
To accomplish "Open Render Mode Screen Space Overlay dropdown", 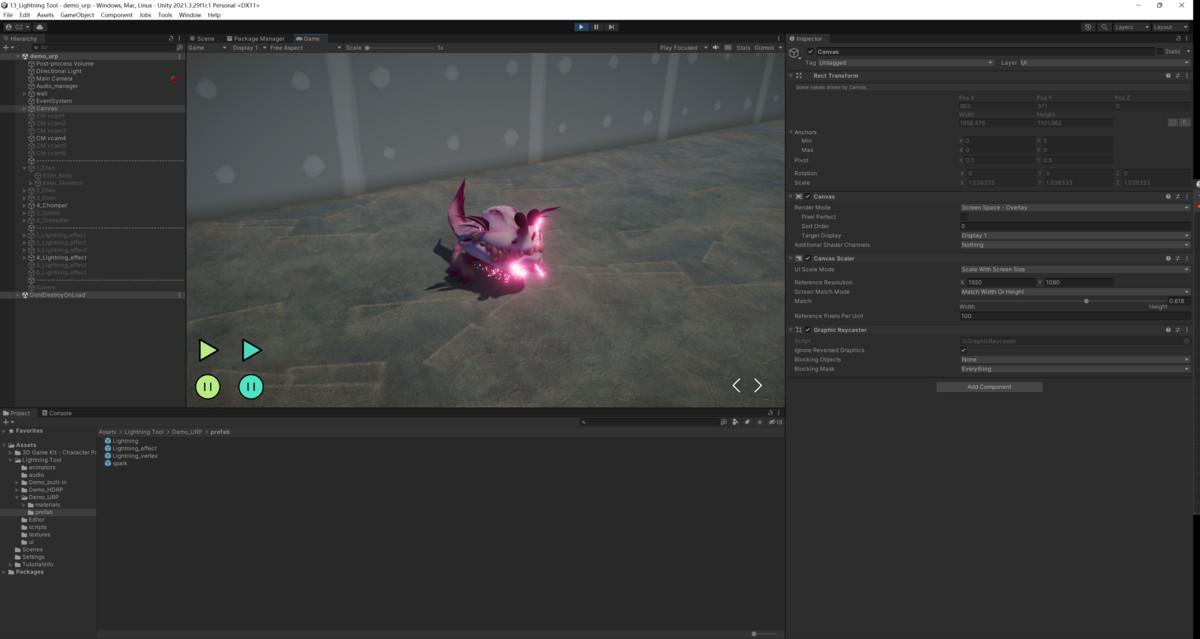I will [1076, 207].
